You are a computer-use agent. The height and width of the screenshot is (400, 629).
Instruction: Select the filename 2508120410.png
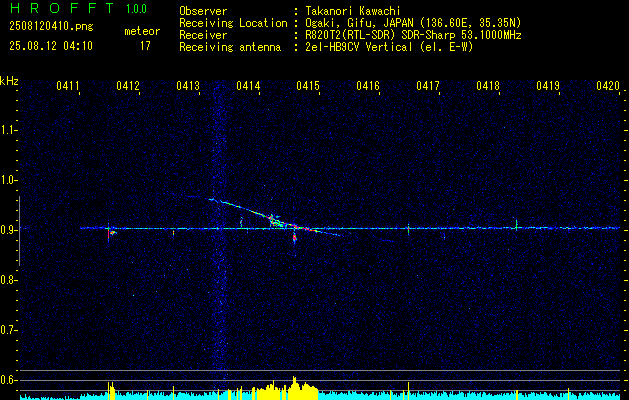51,27
